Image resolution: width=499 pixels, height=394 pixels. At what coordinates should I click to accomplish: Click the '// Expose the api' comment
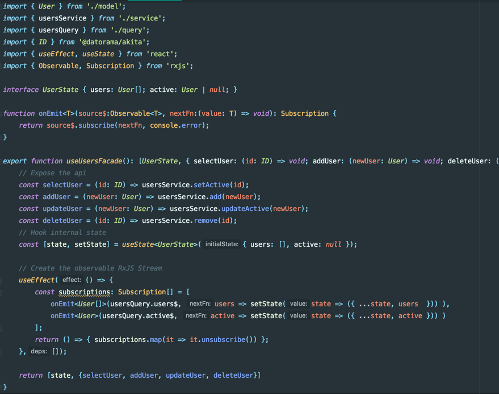tap(52, 173)
